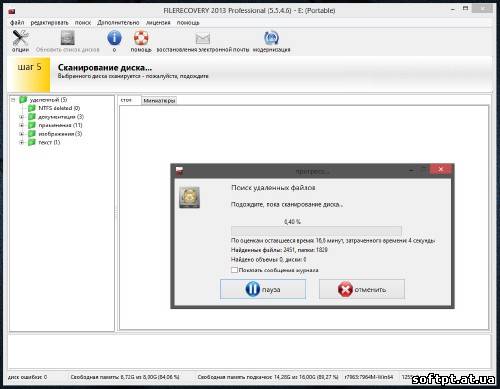The height and width of the screenshot is (389, 500).
Task: Select the документация (3) tree item label
Action: point(61,117)
